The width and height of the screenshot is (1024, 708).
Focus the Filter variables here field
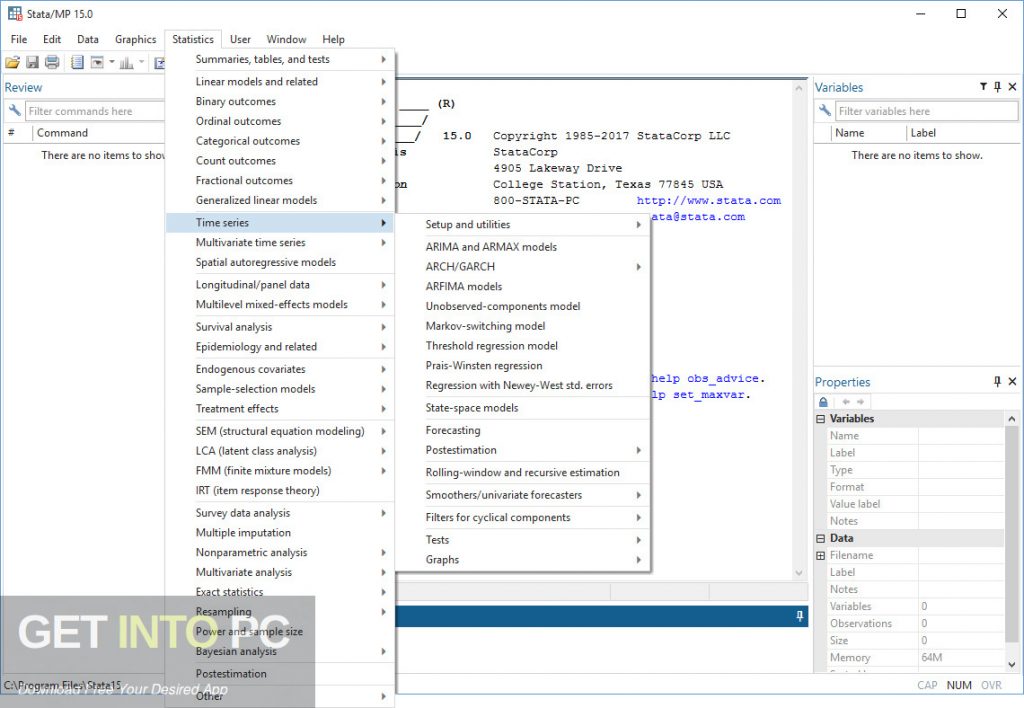coord(926,111)
